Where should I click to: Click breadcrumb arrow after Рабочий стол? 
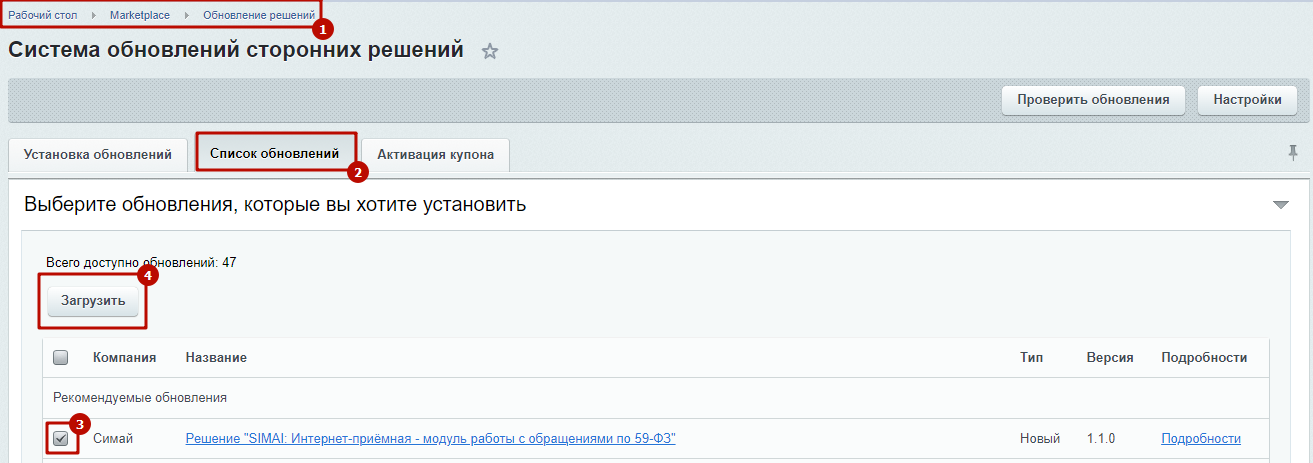point(93,16)
